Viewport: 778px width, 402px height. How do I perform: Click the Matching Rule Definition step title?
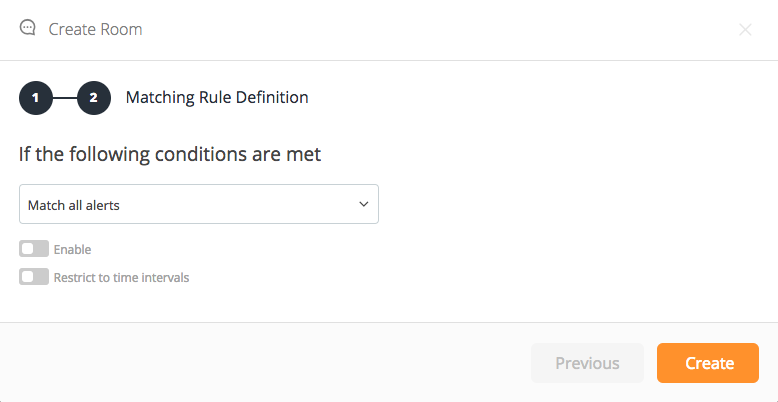pyautogui.click(x=217, y=98)
